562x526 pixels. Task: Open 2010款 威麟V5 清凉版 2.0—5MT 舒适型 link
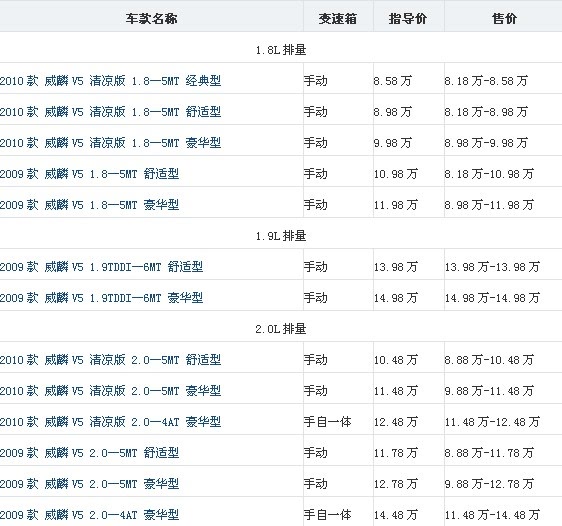pyautogui.click(x=110, y=360)
